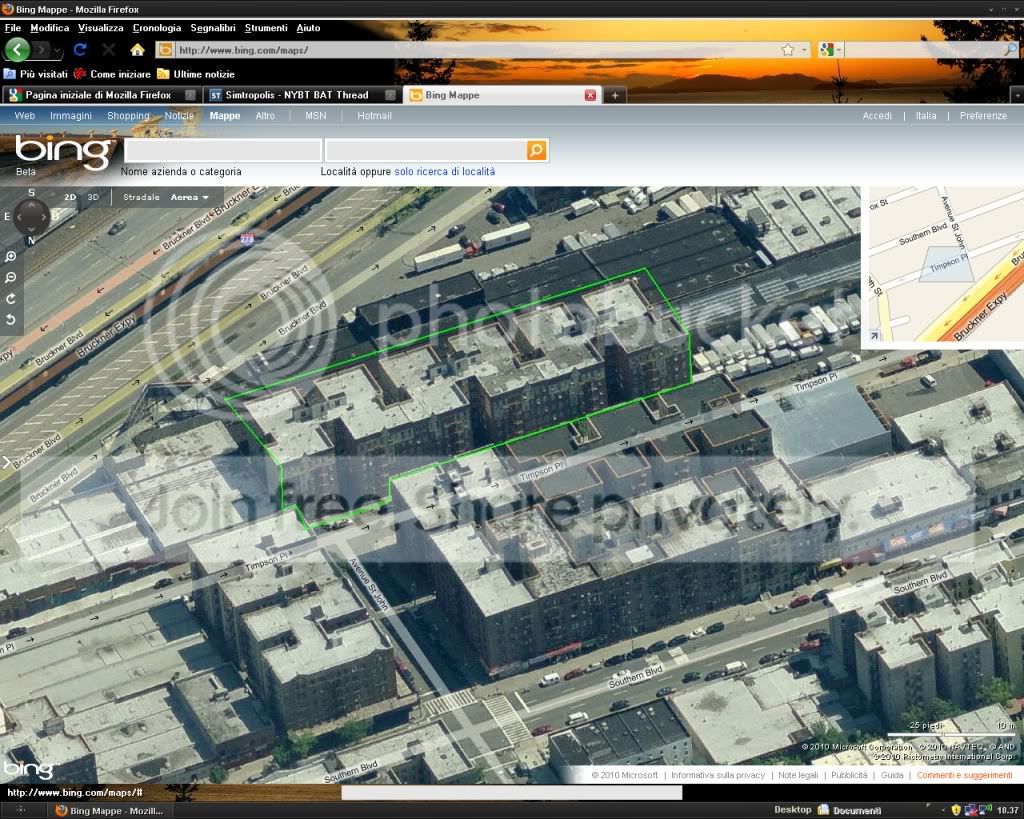
Task: Open the Aiuto menu
Action: (x=308, y=28)
